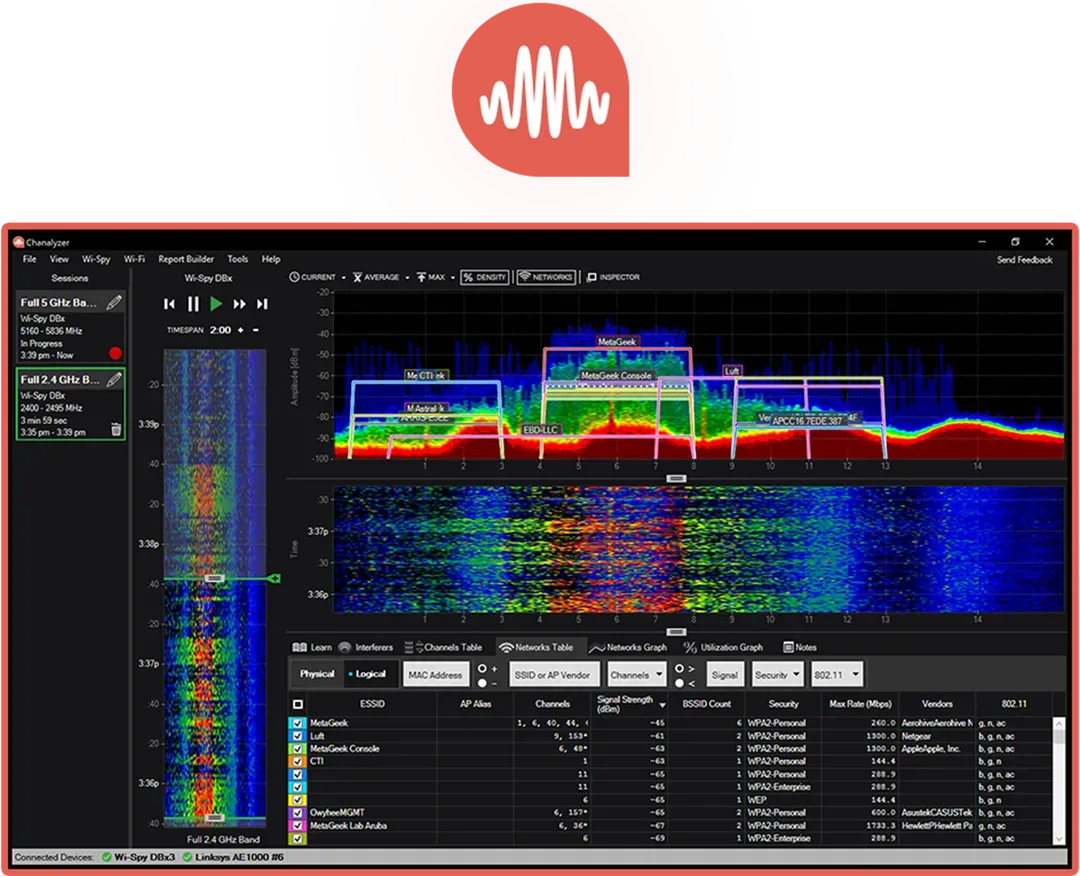Screen dimensions: 1080x876
Task: Open the Channels filter dropdown
Action: click(x=638, y=673)
